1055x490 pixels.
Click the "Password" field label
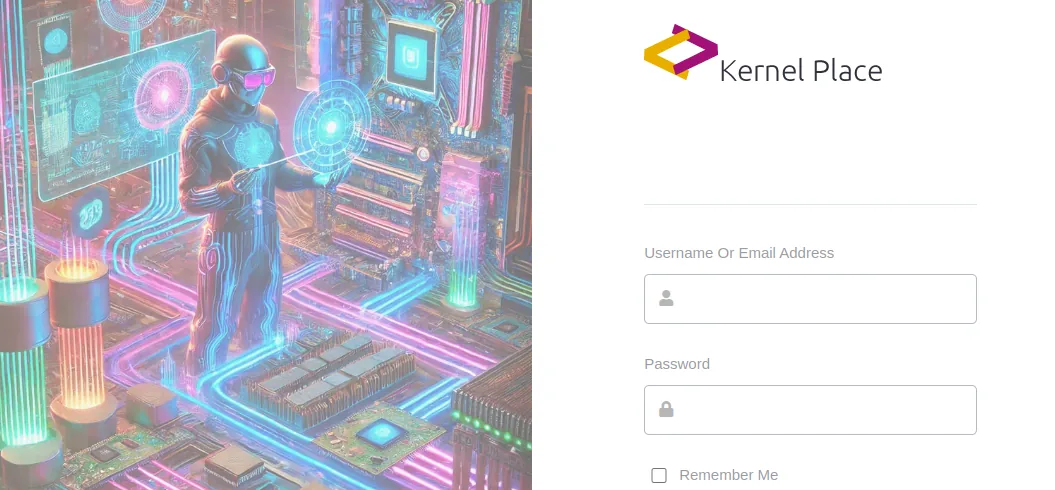[677, 364]
